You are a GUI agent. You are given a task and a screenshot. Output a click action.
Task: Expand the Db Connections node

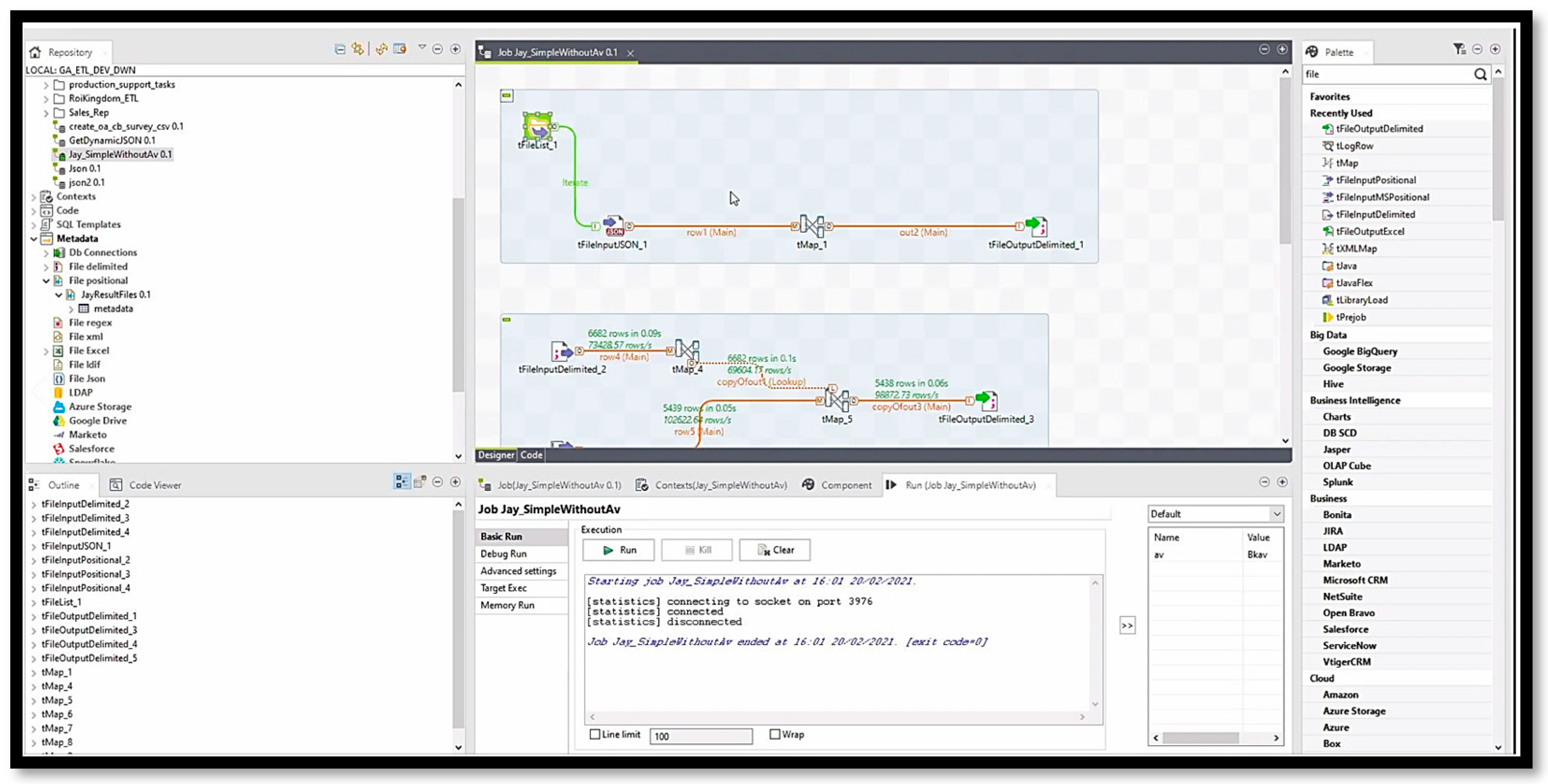point(46,253)
